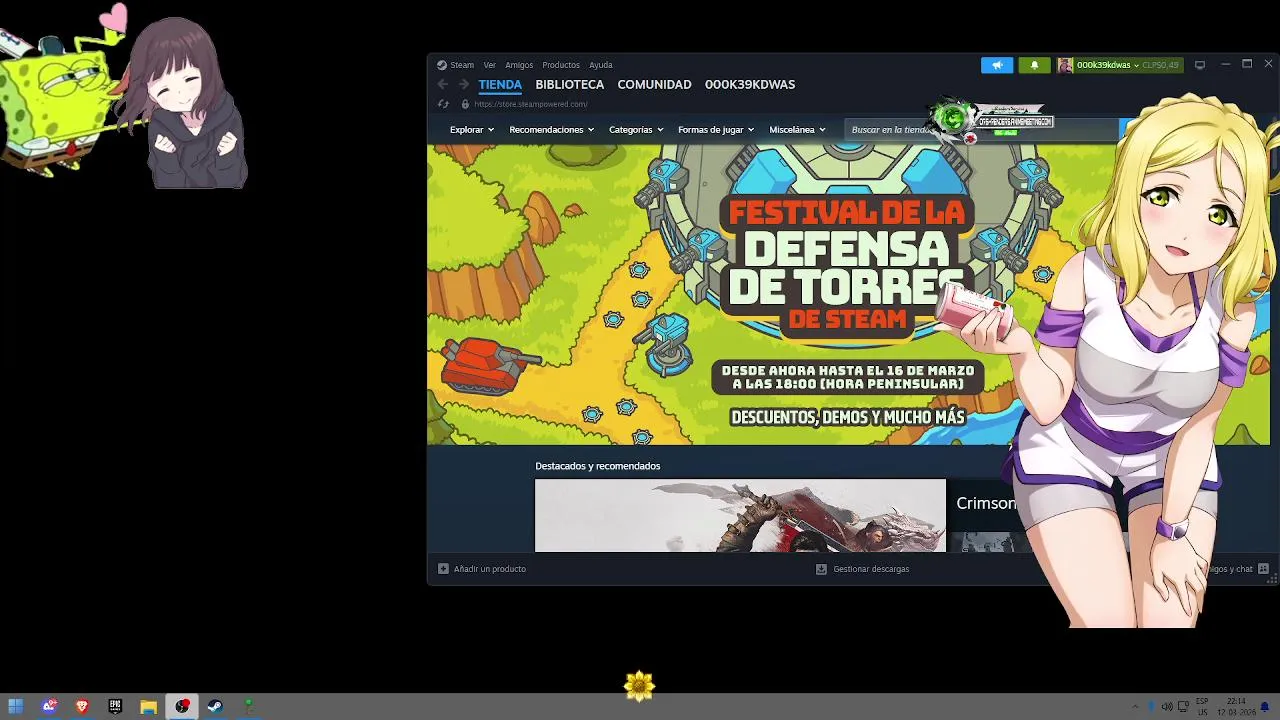Switch ESP keyboard language indicator

tap(1202, 707)
